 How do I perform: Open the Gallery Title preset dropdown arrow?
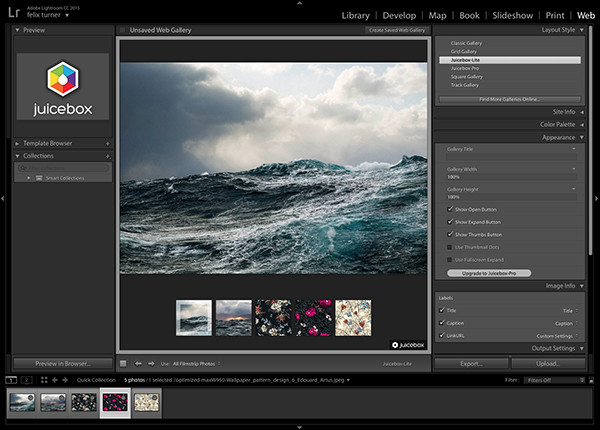click(574, 149)
